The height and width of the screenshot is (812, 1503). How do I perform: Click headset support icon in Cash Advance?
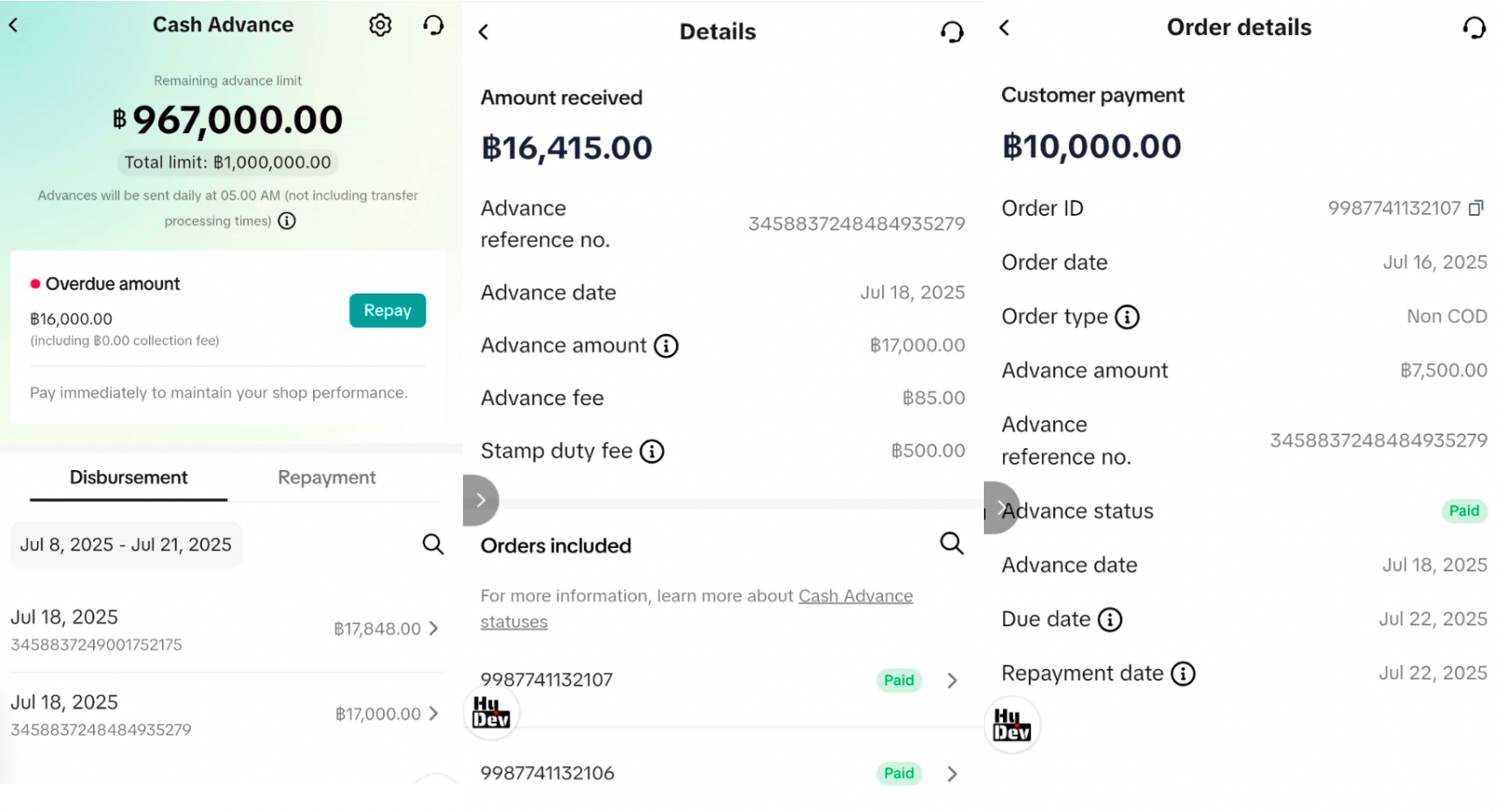click(433, 25)
